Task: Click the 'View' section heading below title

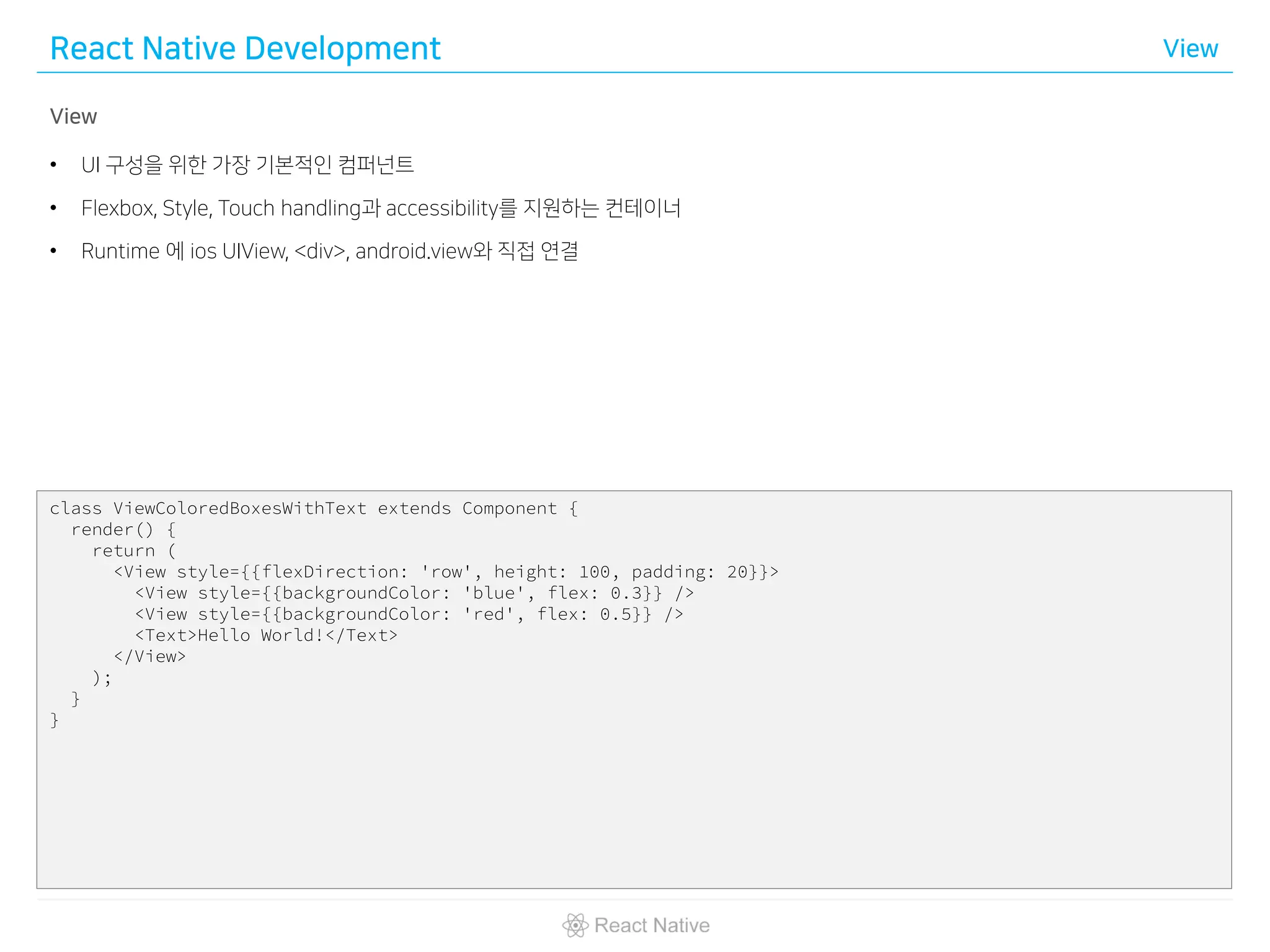Action: click(73, 117)
